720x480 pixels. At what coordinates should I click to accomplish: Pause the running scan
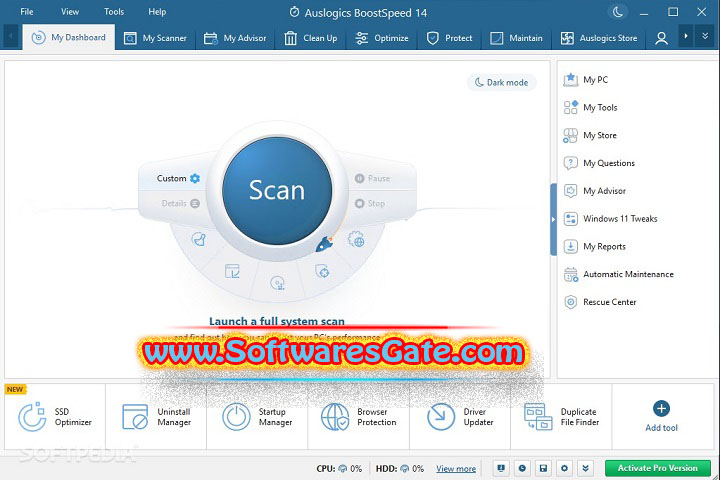pyautogui.click(x=372, y=178)
